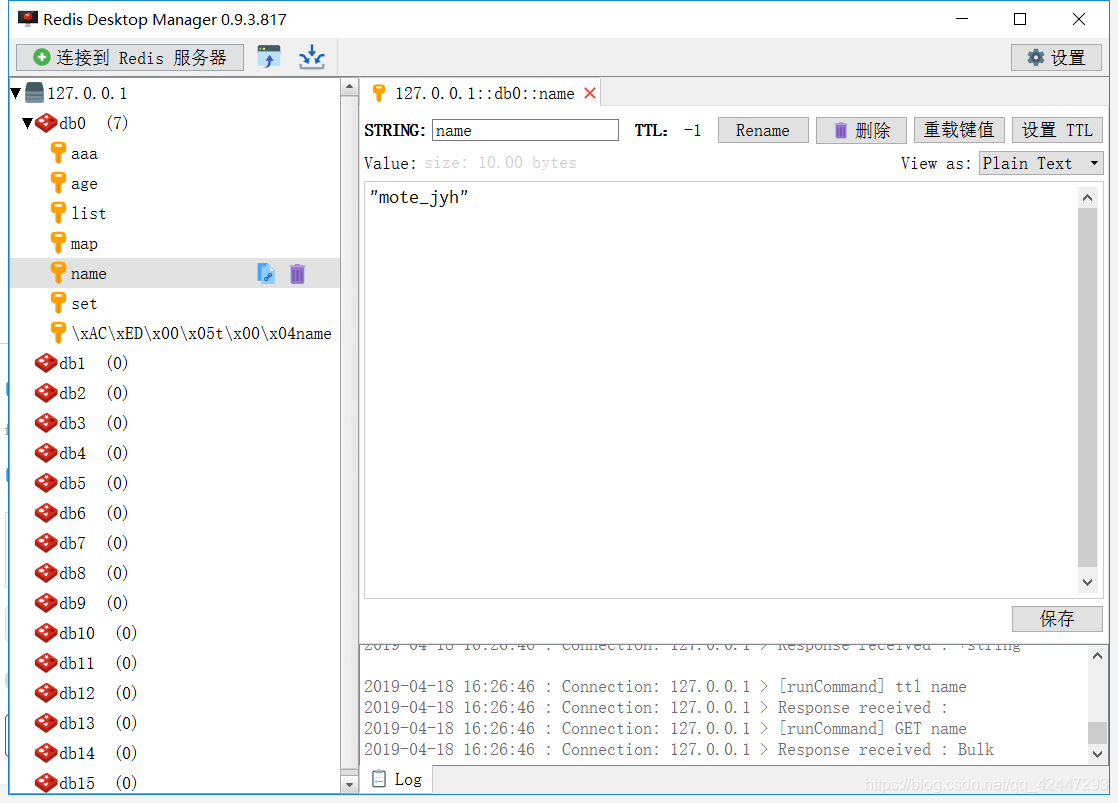
Task: Click the Log tab clipboard icon
Action: pos(379,779)
